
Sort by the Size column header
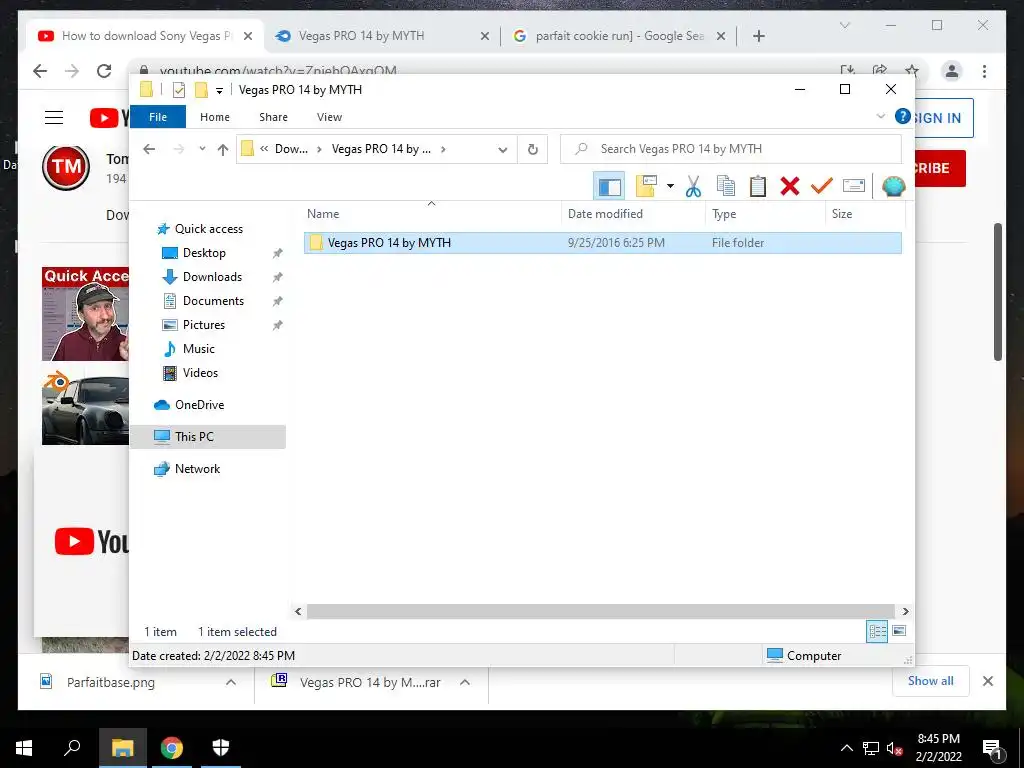click(865, 214)
